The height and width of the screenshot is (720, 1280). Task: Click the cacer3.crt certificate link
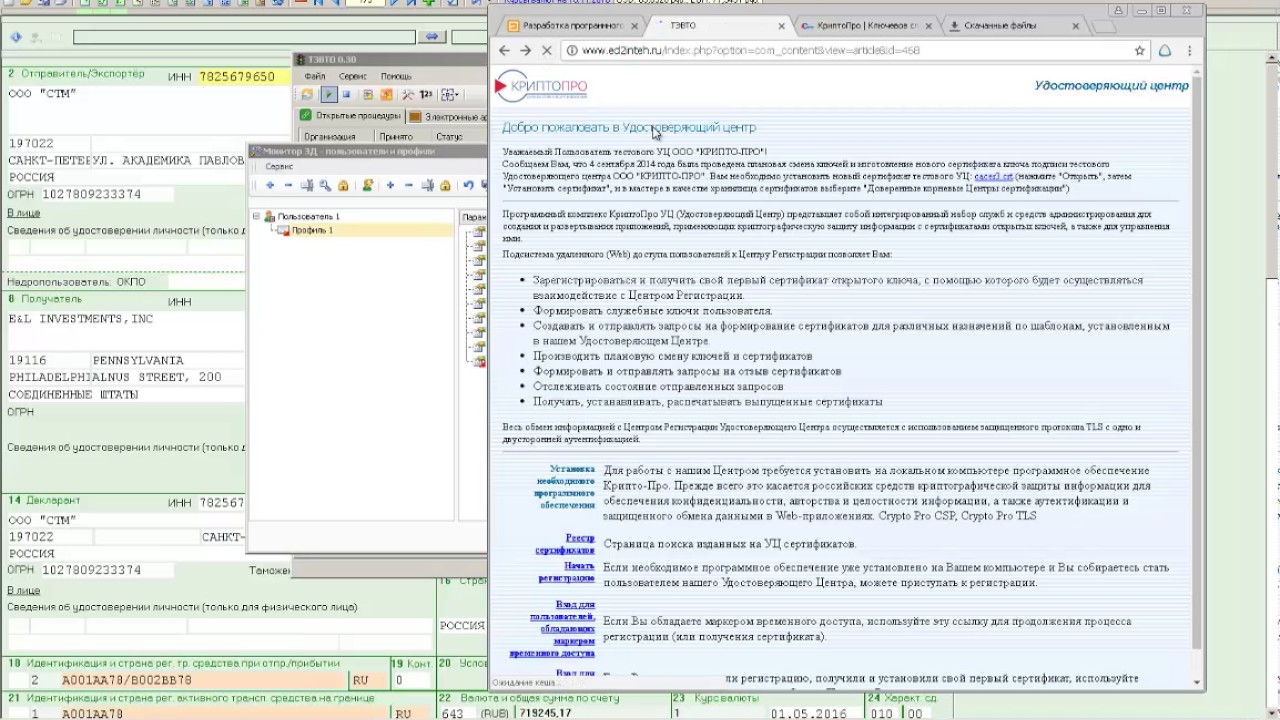[993, 176]
